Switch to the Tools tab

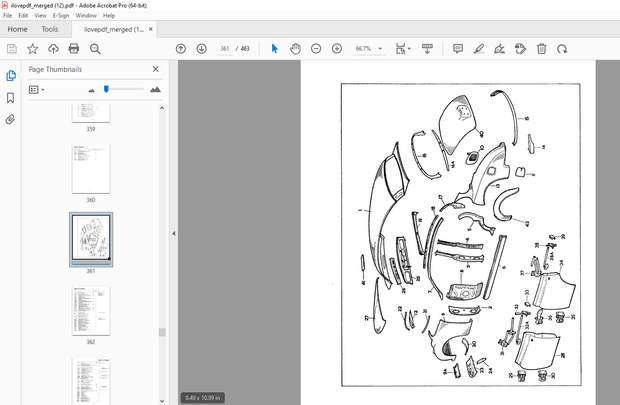coord(50,29)
